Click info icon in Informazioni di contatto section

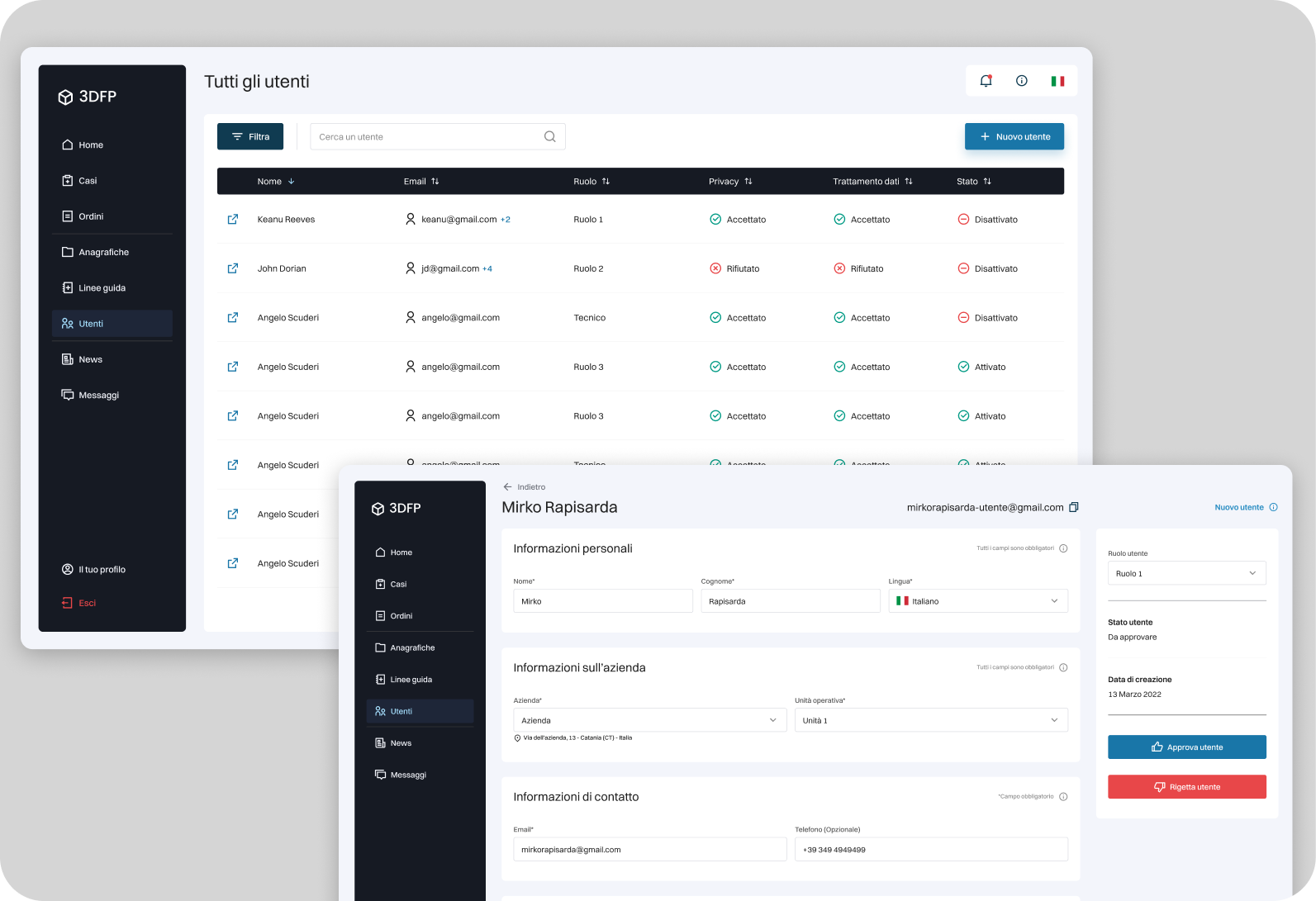(x=1063, y=797)
